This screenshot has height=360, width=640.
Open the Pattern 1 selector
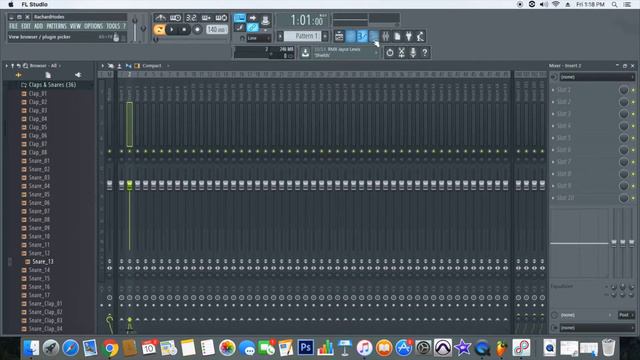[x=302, y=36]
